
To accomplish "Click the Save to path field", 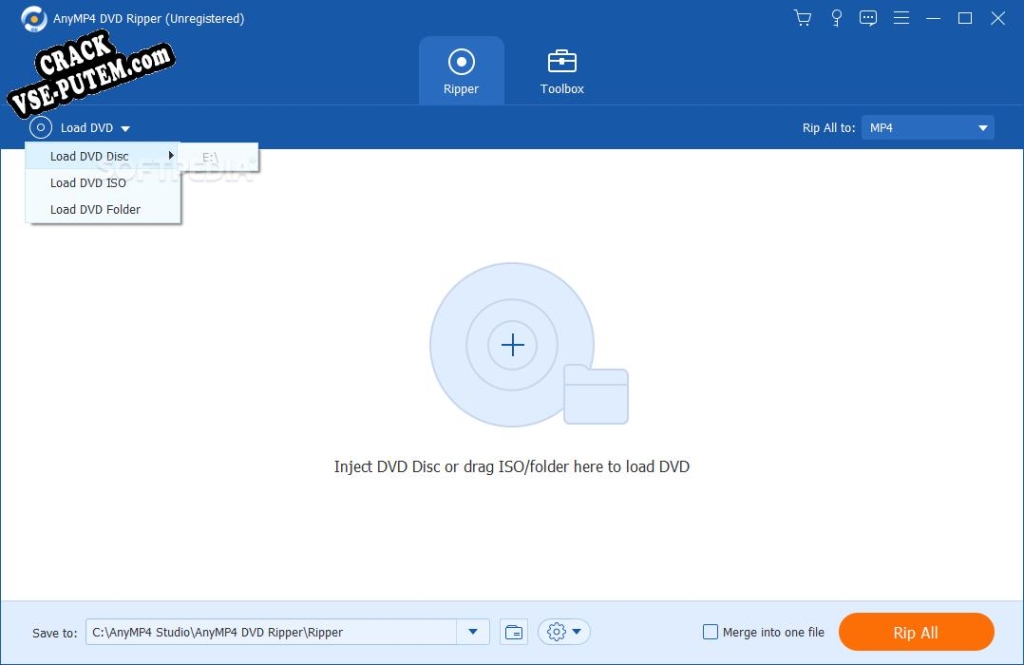I will (x=271, y=632).
